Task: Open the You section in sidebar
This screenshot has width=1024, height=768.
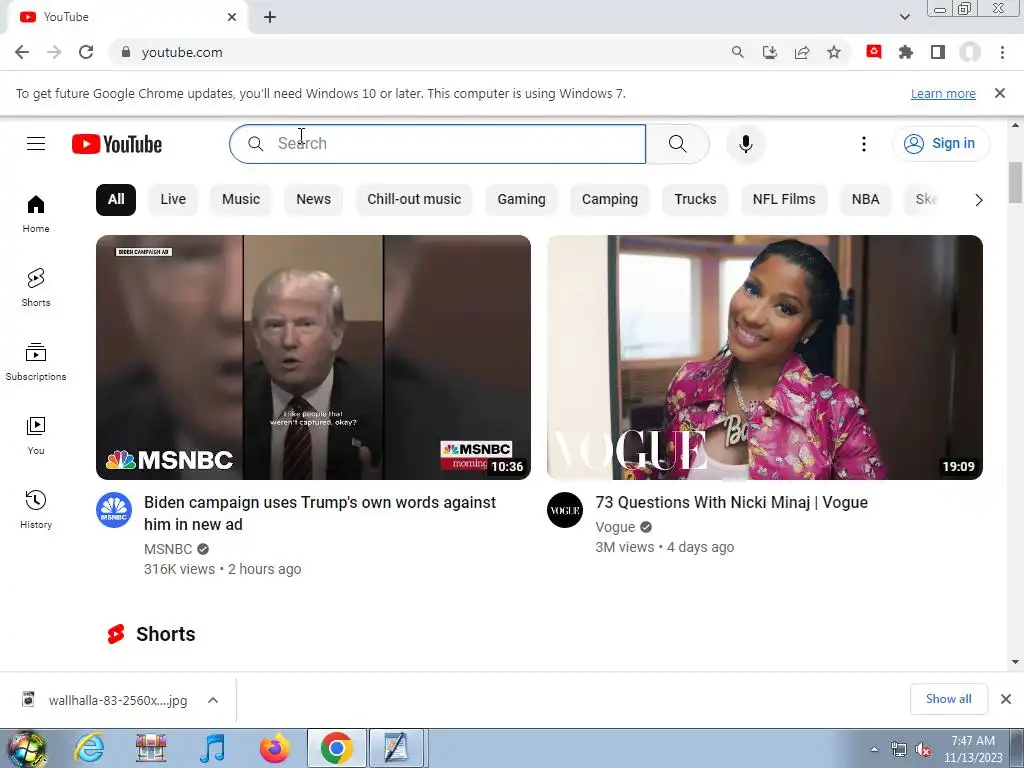Action: pos(36,436)
